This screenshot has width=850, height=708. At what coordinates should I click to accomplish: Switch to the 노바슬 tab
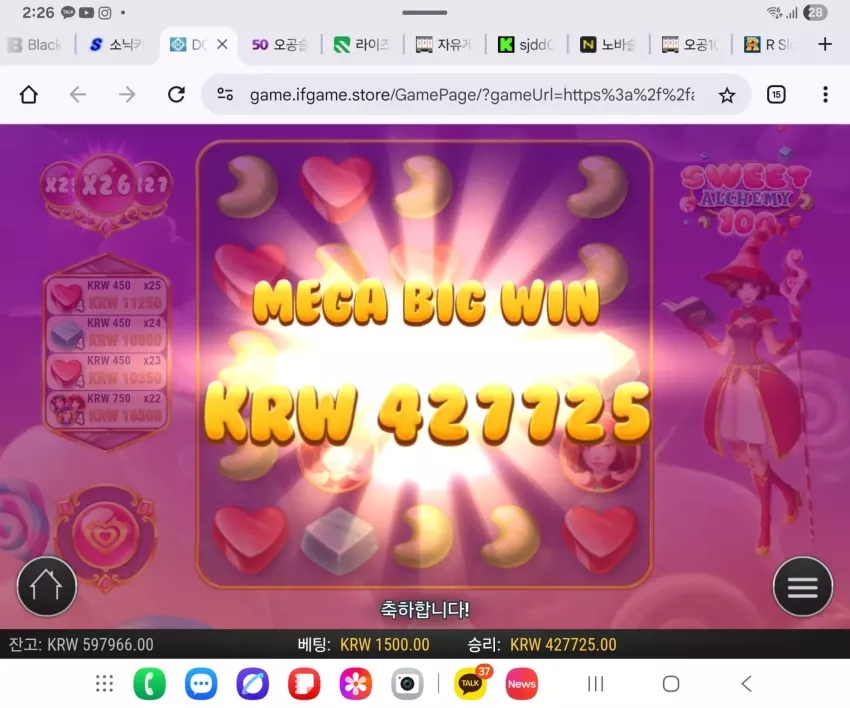[x=608, y=44]
